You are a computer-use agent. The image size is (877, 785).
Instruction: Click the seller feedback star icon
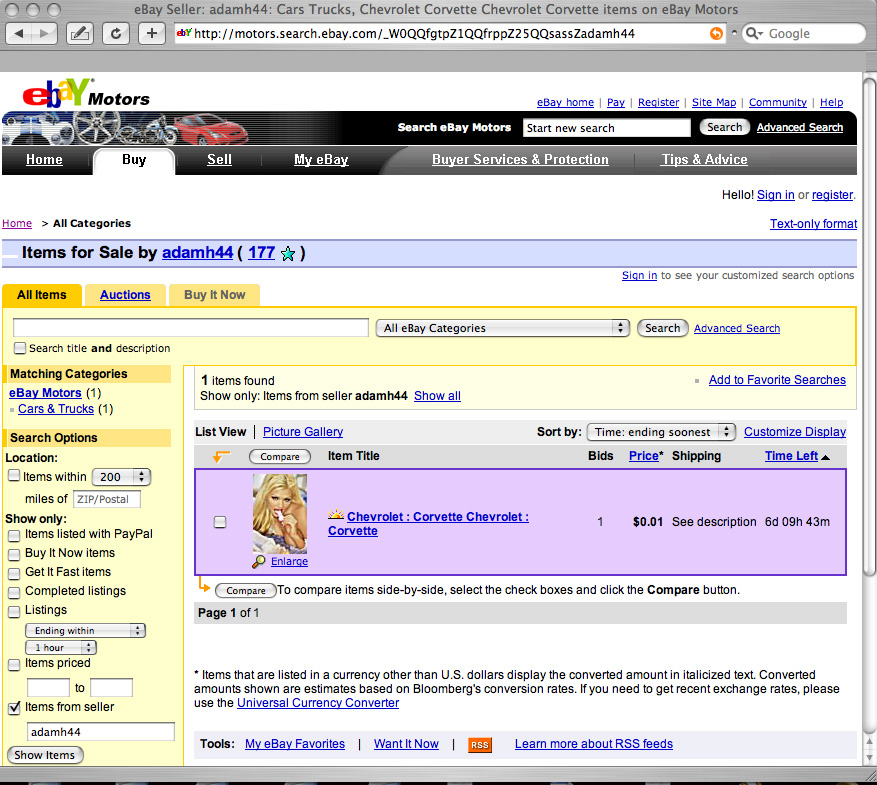pos(288,254)
